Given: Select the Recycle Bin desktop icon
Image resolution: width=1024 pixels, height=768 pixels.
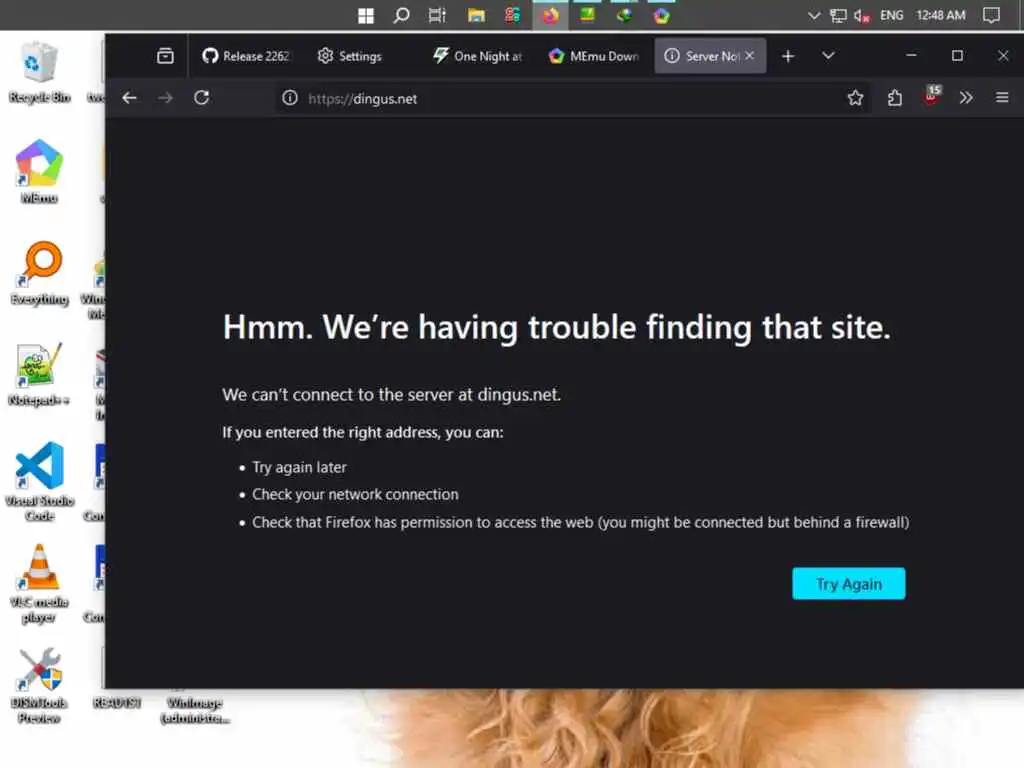Looking at the screenshot, I should (39, 73).
